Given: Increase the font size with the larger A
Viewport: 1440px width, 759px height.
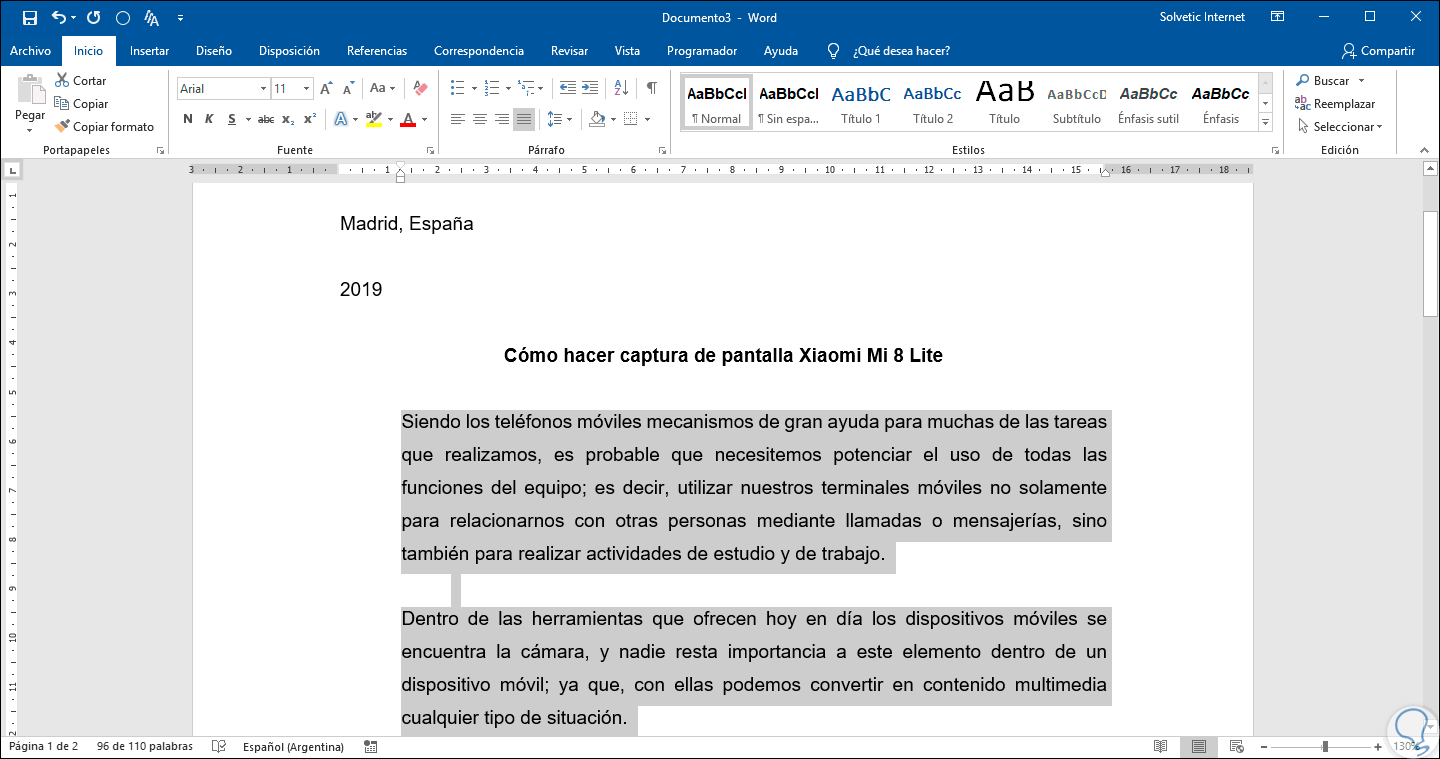Looking at the screenshot, I should point(326,89).
